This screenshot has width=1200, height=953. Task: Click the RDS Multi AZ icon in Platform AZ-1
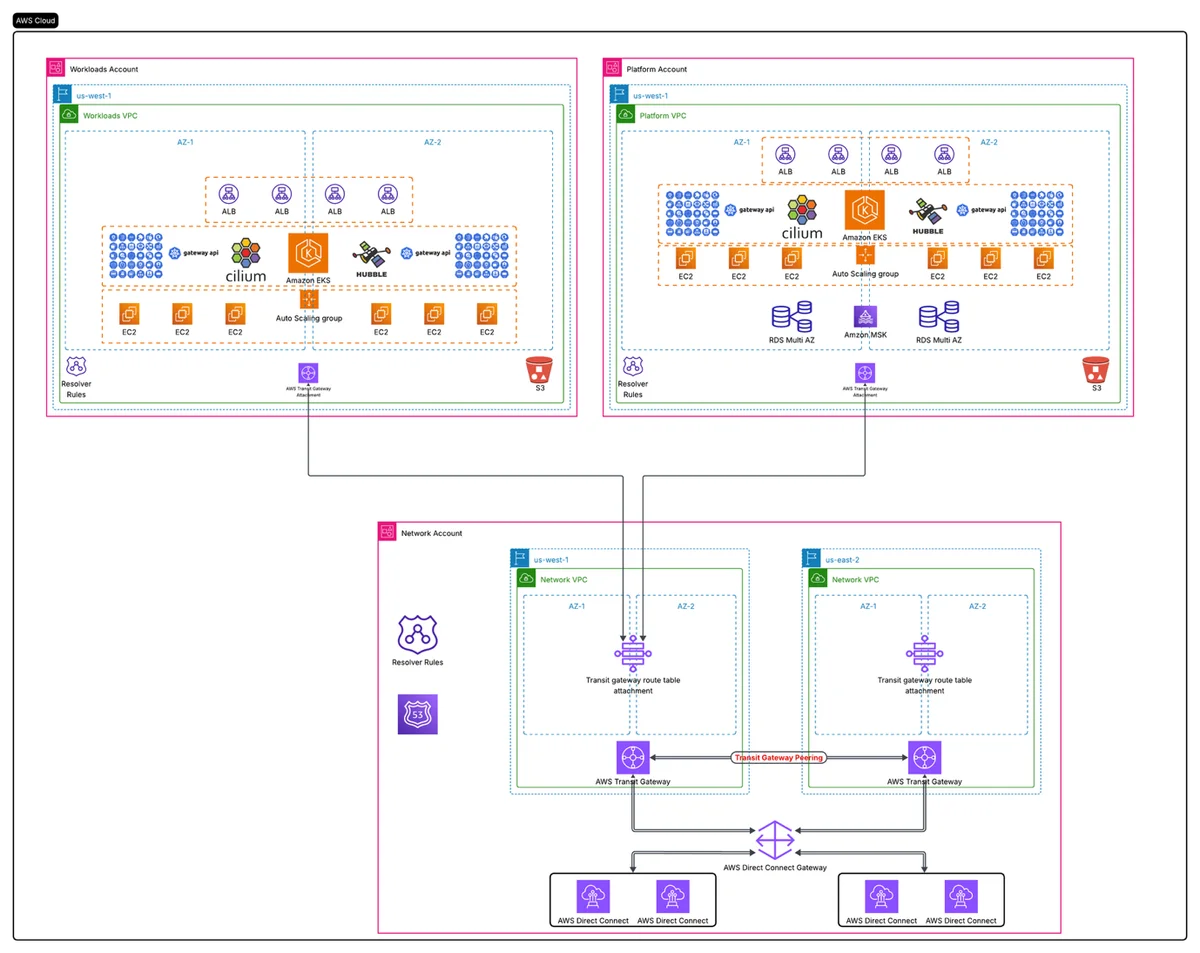tap(792, 316)
